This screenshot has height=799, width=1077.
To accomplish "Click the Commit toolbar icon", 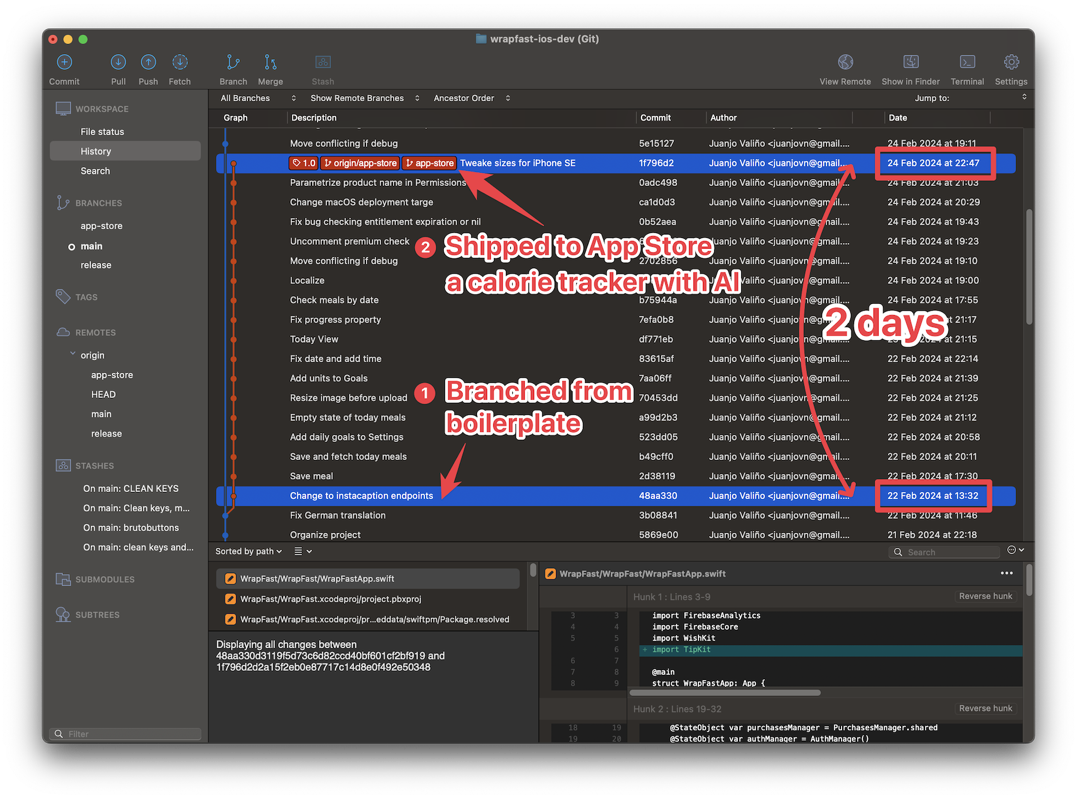I will [x=63, y=62].
